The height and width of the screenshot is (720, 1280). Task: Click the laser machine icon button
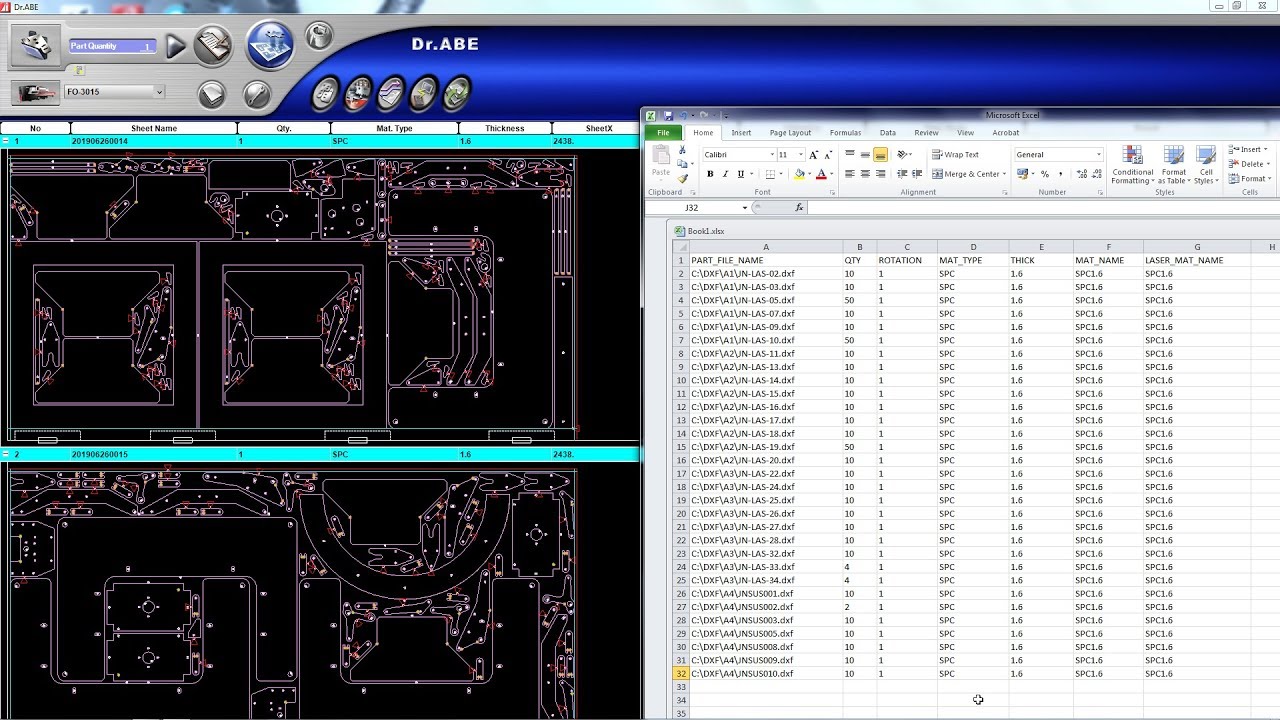click(x=34, y=92)
